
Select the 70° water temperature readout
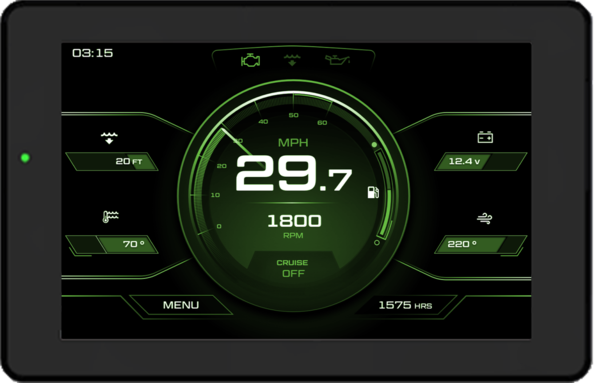[x=112, y=244]
